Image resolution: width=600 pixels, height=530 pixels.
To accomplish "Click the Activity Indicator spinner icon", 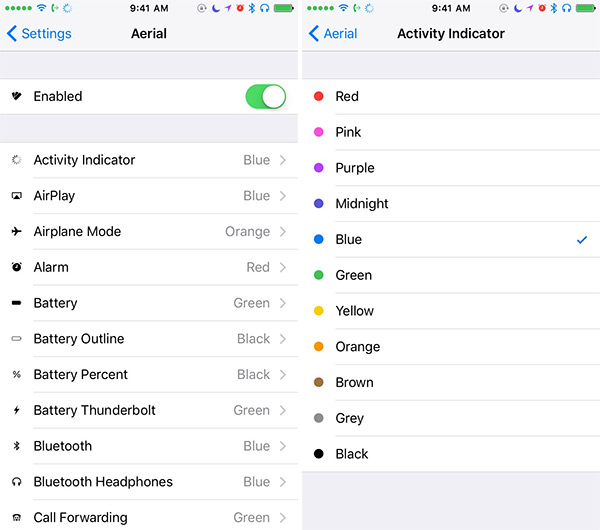I will (16, 160).
